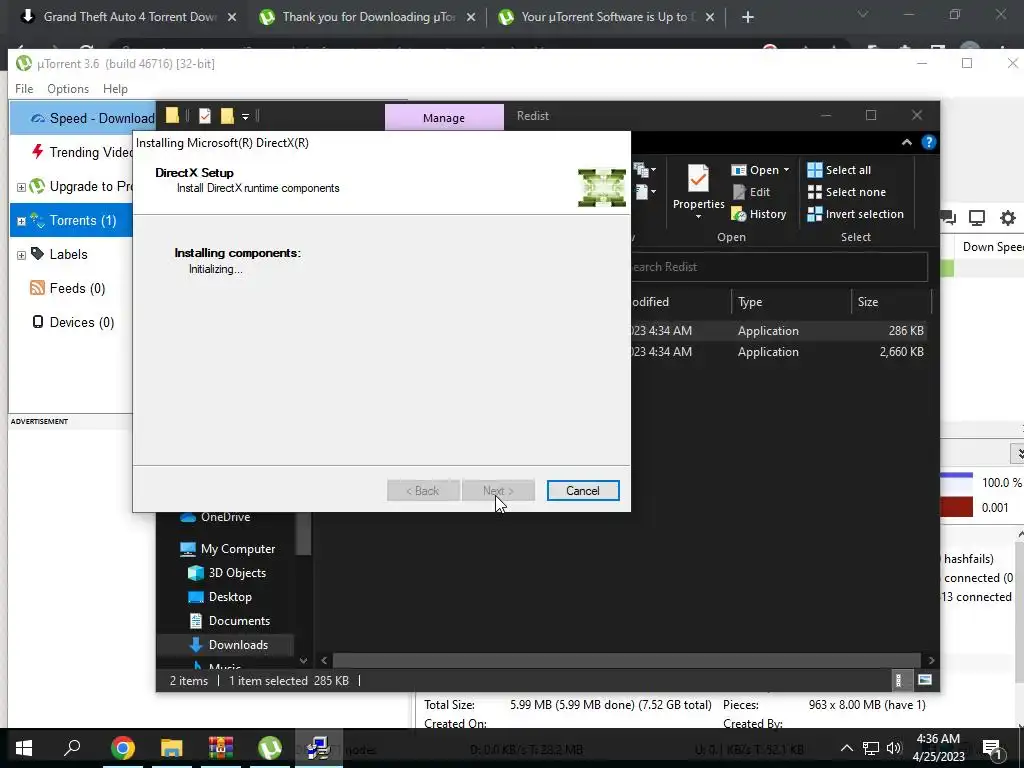Open the network icon in system tray

coord(871,748)
